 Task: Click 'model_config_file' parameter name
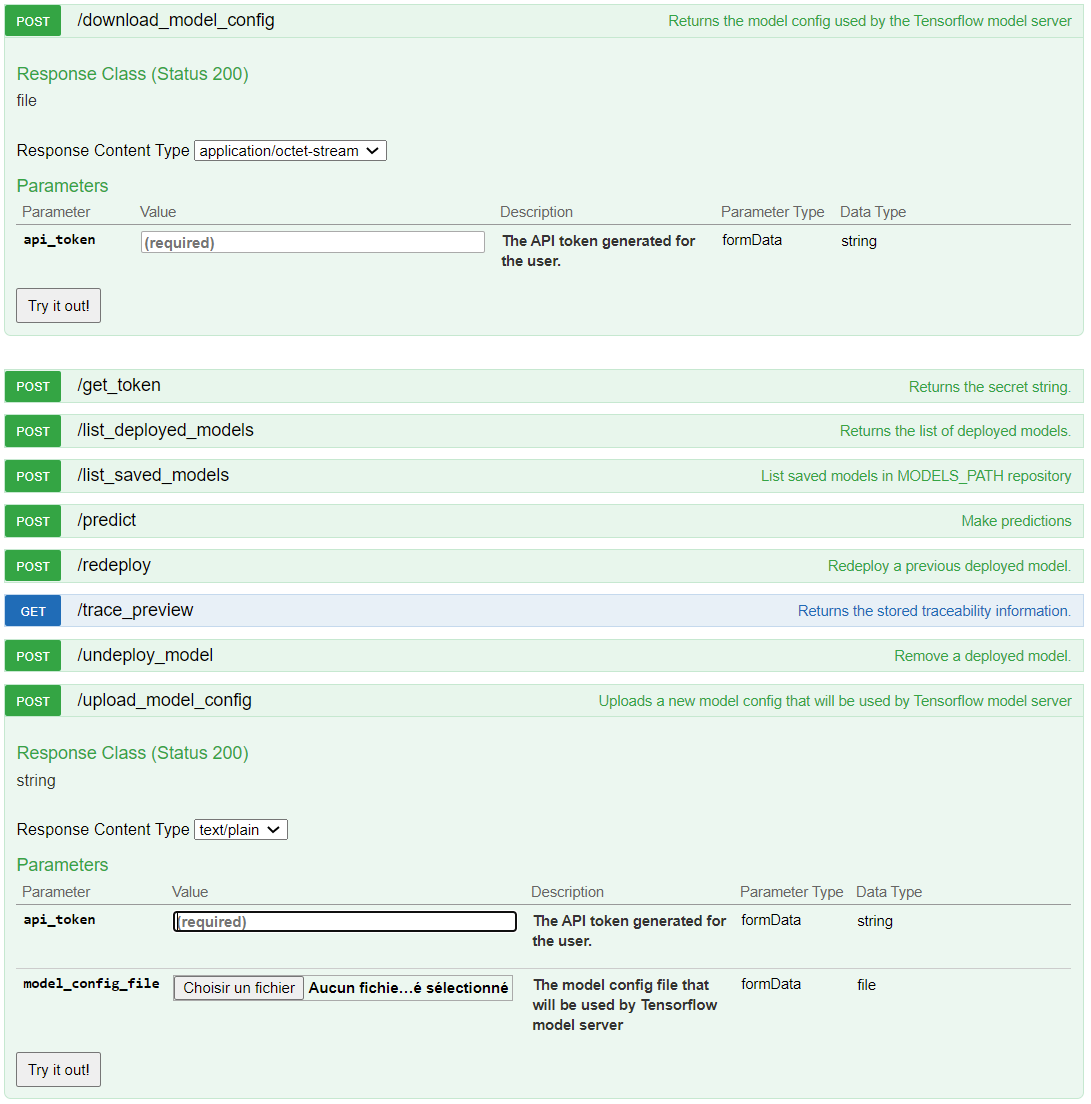(92, 984)
